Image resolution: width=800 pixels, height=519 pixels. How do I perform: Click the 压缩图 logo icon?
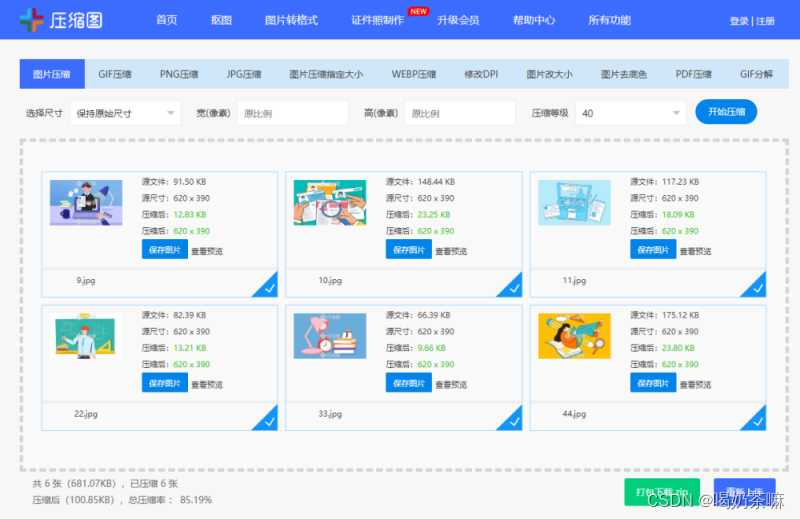pyautogui.click(x=32, y=20)
